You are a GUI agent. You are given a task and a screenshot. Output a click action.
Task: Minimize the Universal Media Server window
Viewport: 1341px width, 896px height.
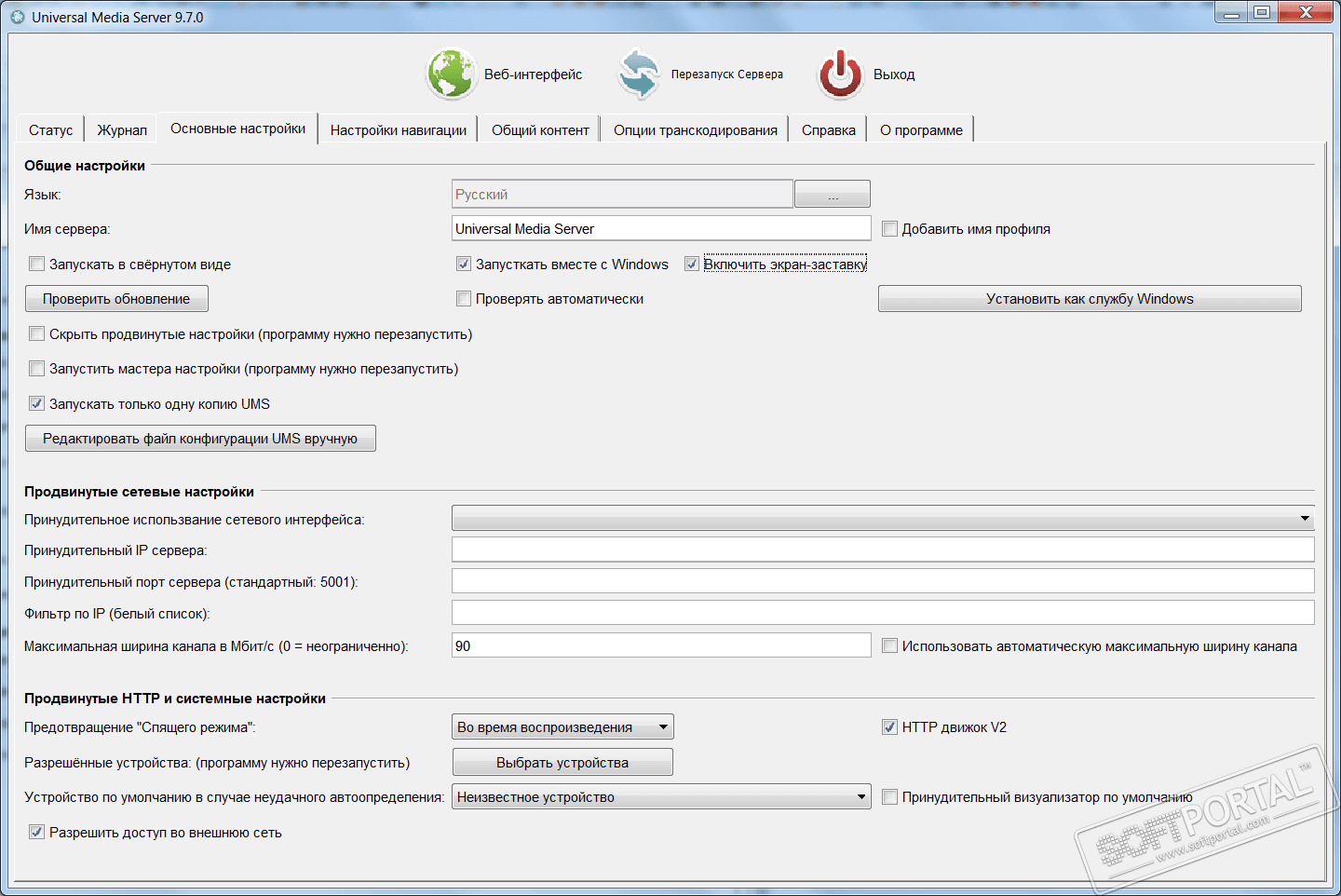(1231, 13)
